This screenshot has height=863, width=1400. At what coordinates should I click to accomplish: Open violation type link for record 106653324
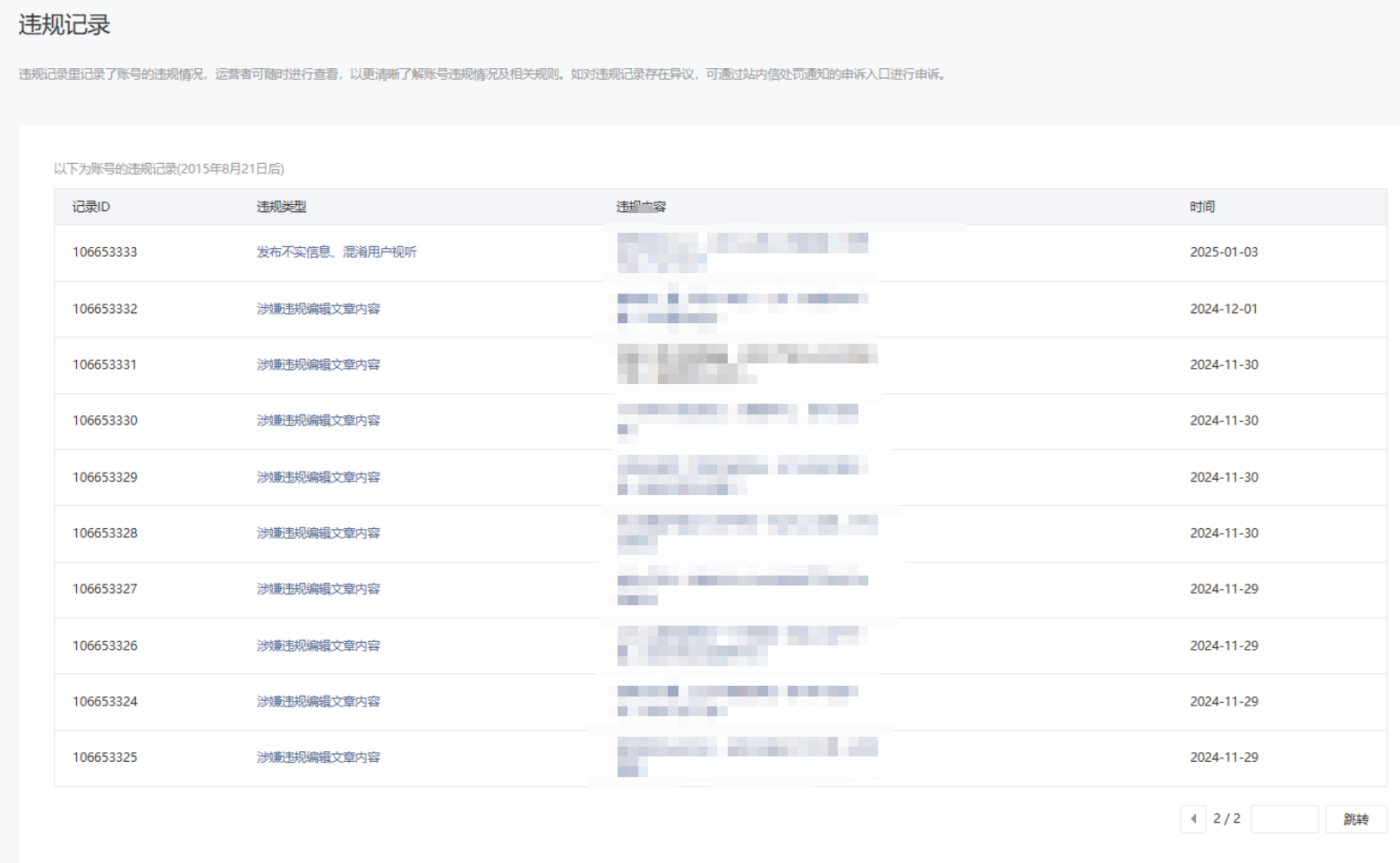(x=318, y=702)
